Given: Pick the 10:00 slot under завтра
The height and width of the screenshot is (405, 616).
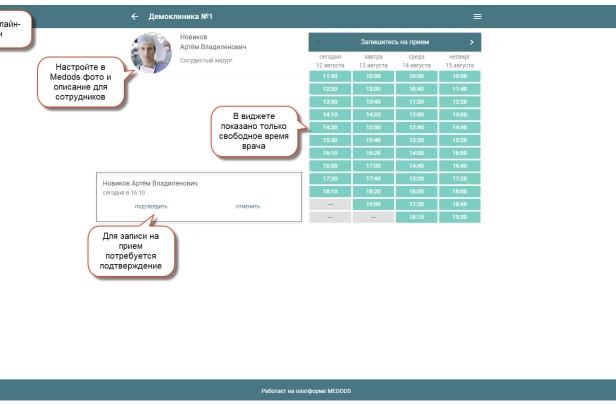Looking at the screenshot, I should [x=373, y=76].
